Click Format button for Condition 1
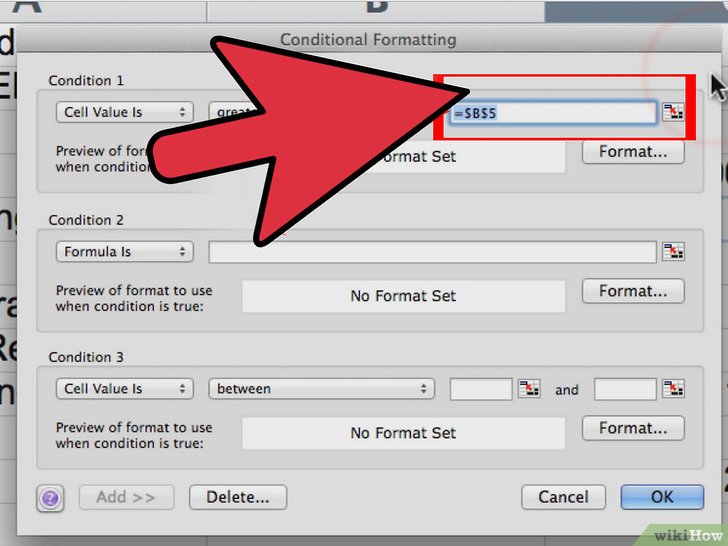Screen dimensions: 728x546 (633, 152)
